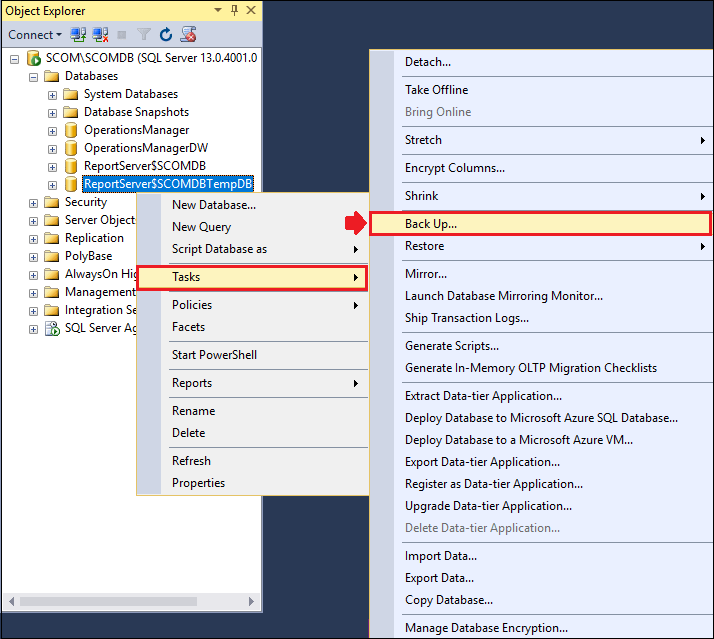This screenshot has width=714, height=639.
Task: Select Facets in context menu
Action: 253,327
